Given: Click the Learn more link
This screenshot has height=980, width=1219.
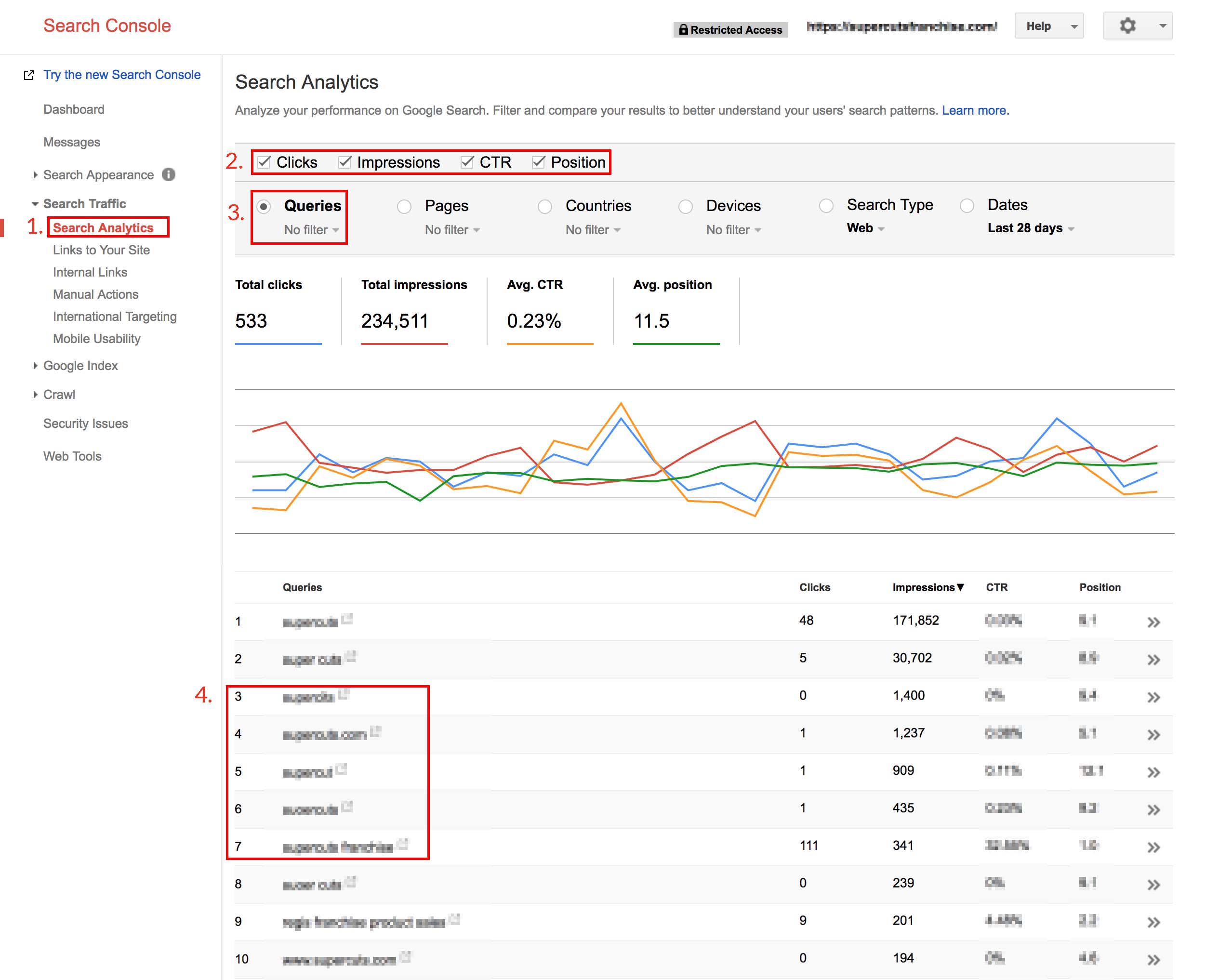Looking at the screenshot, I should coord(975,110).
